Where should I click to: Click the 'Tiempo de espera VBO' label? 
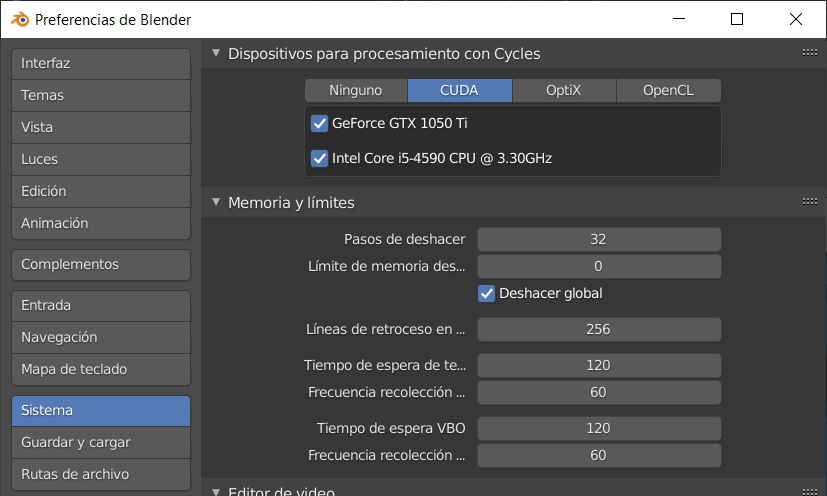391,428
